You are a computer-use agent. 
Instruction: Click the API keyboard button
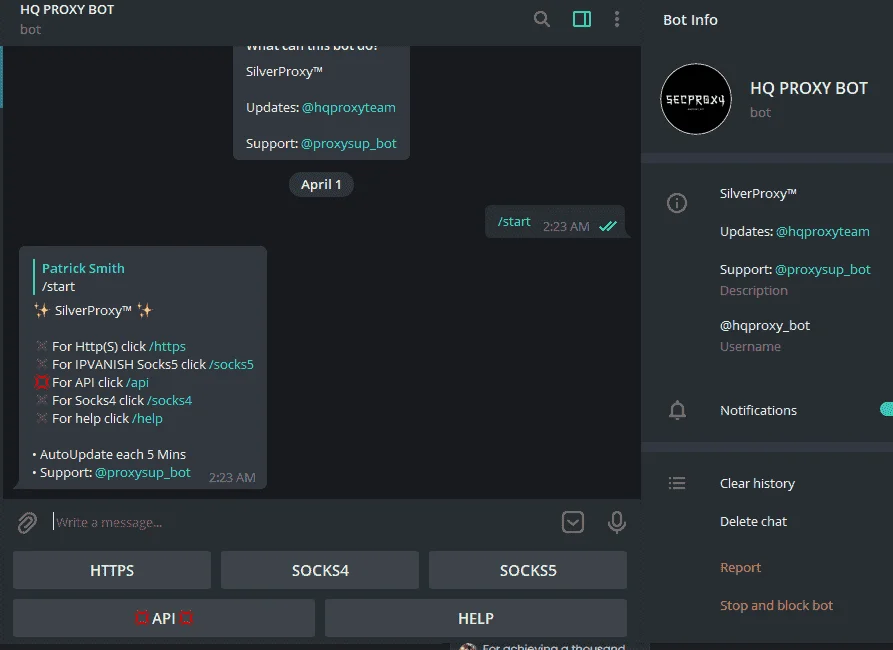[x=164, y=618]
